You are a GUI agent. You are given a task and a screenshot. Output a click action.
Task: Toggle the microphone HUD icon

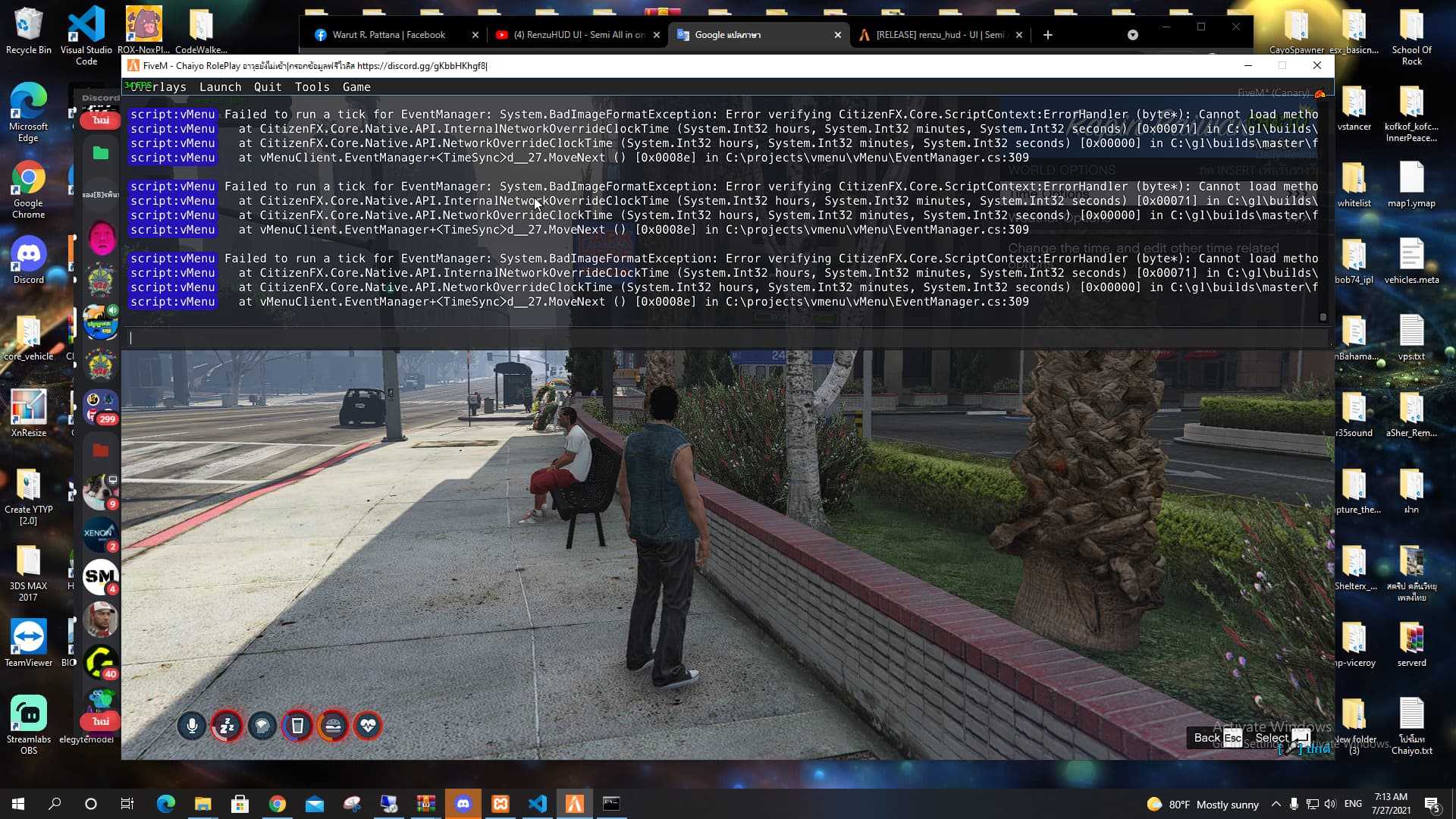(x=192, y=726)
